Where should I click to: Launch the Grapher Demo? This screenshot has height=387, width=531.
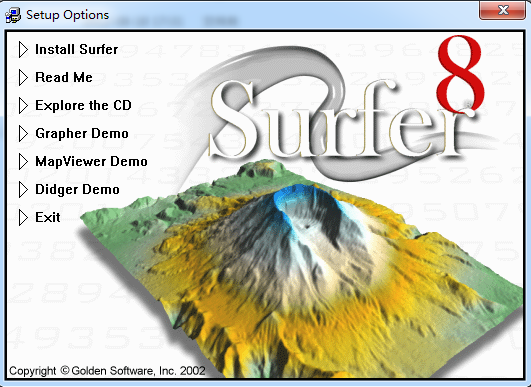pyautogui.click(x=82, y=134)
